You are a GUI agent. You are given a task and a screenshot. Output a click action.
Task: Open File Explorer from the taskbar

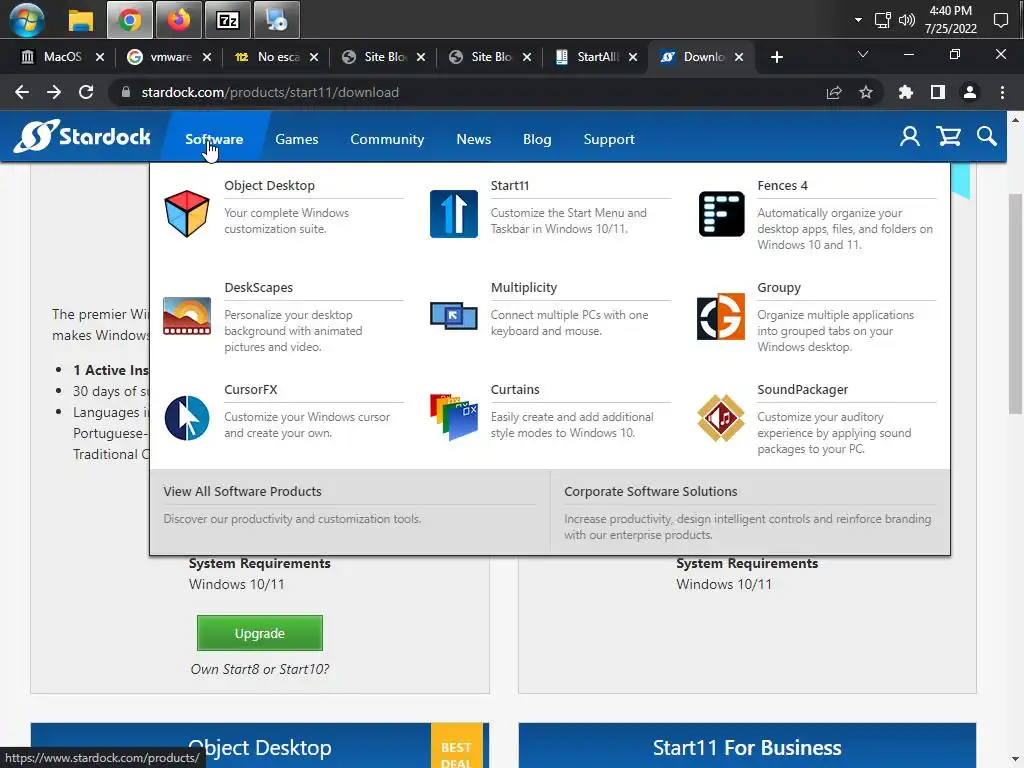point(81,20)
